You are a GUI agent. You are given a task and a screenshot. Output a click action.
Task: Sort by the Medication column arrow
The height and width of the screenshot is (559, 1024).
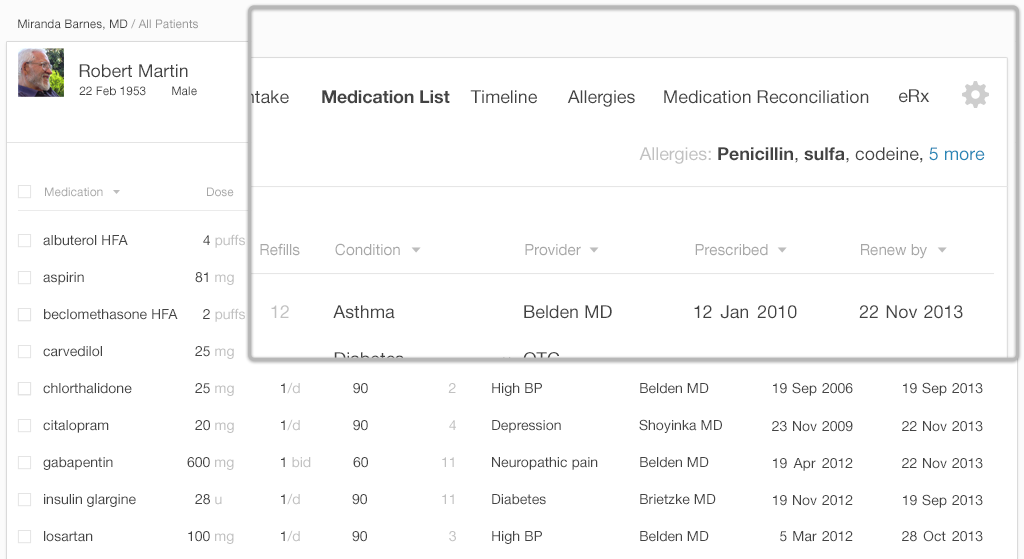(116, 192)
